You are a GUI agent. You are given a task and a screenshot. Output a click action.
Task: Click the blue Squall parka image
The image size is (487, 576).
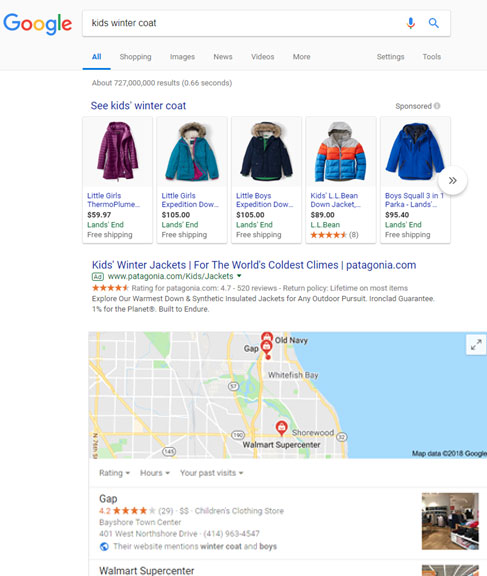tap(415, 151)
